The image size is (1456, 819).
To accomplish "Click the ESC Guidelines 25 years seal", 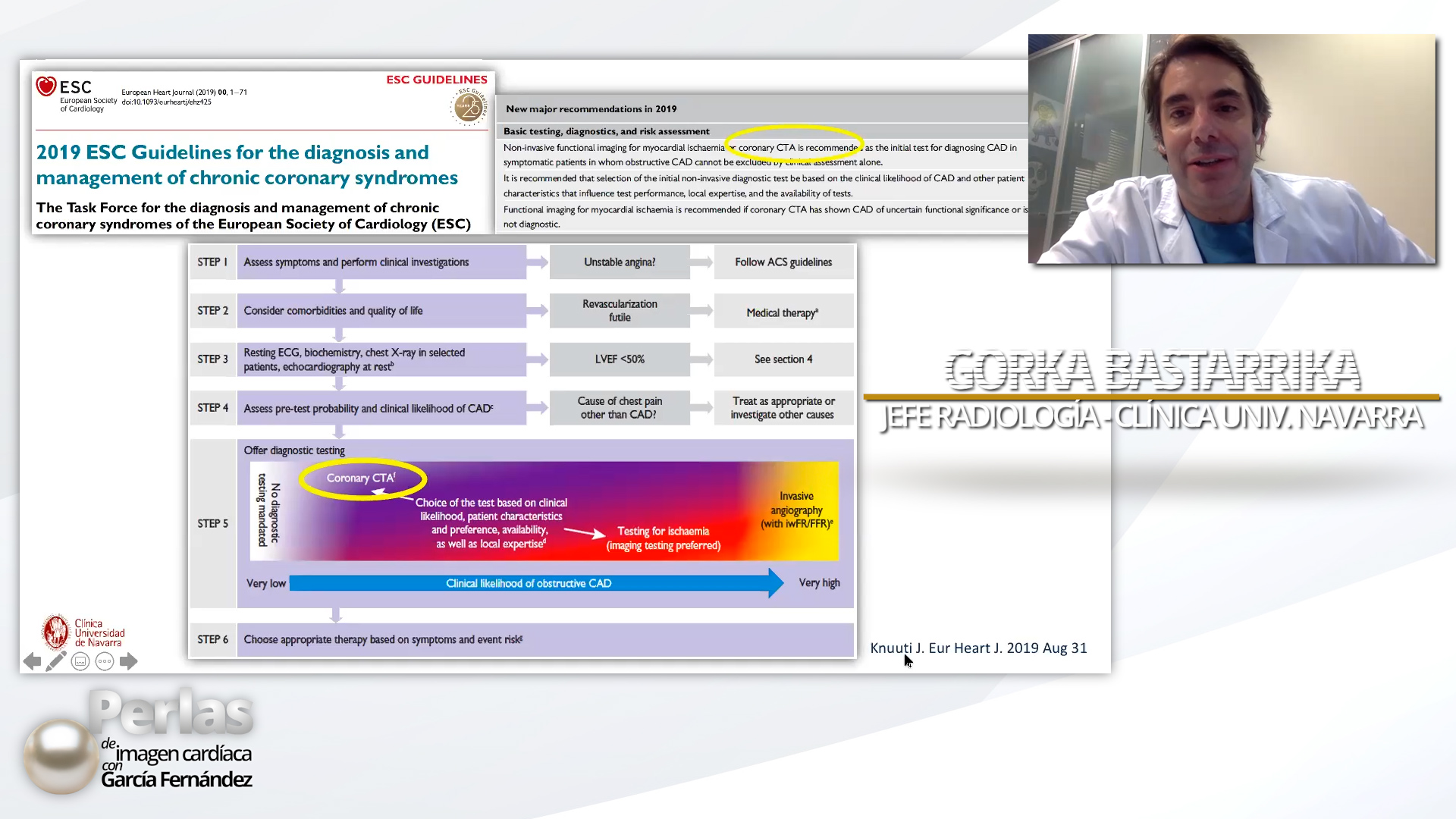I will (469, 107).
